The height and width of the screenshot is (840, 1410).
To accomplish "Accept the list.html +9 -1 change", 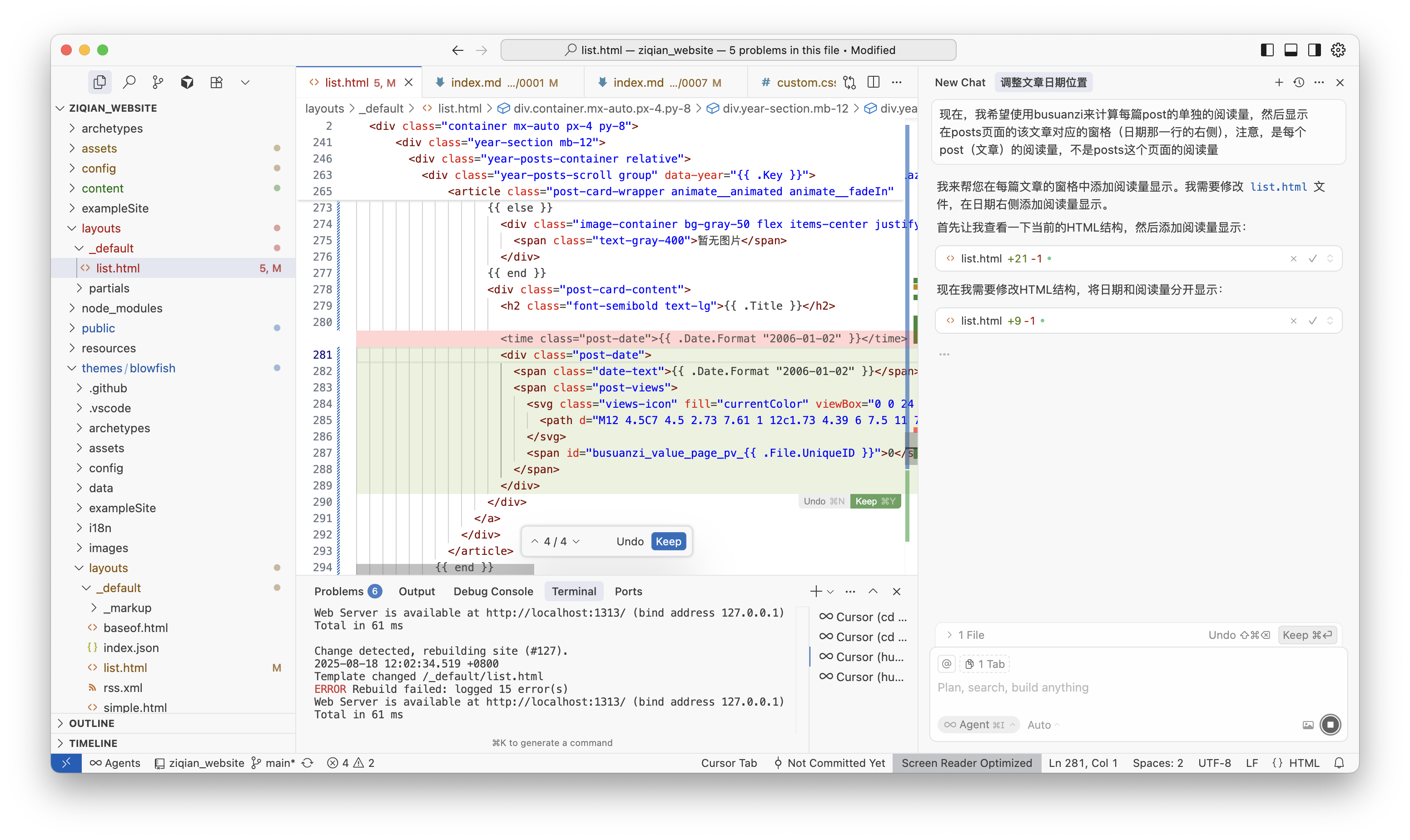I will tap(1313, 321).
